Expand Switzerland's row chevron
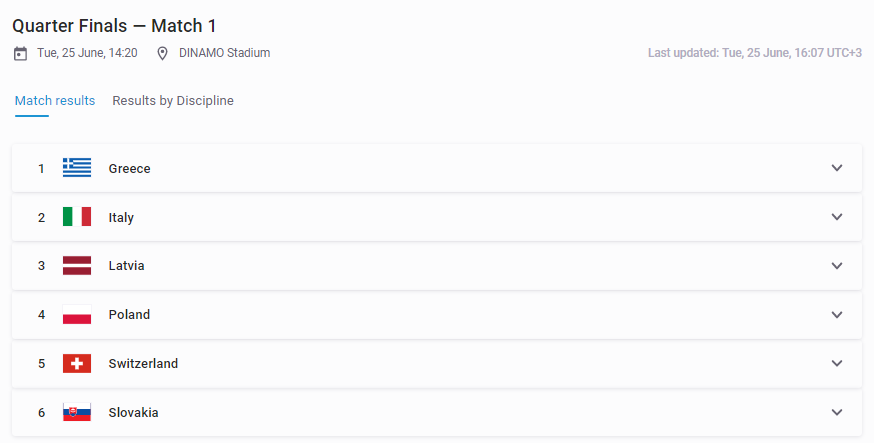Screen dimensions: 874x443 click(837, 363)
